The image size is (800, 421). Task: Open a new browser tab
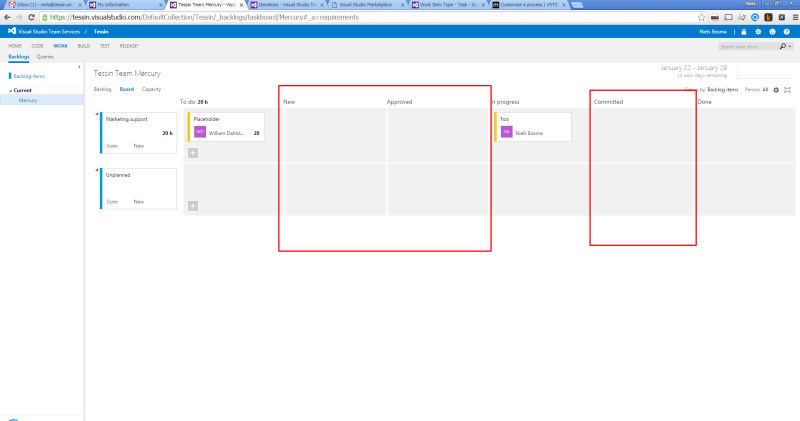577,5
